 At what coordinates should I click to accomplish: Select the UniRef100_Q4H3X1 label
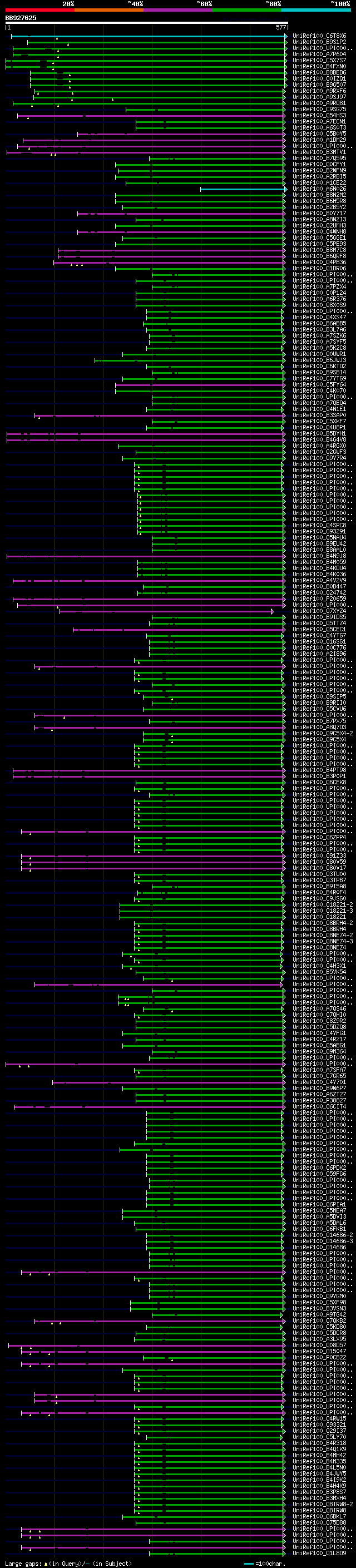coord(319,966)
